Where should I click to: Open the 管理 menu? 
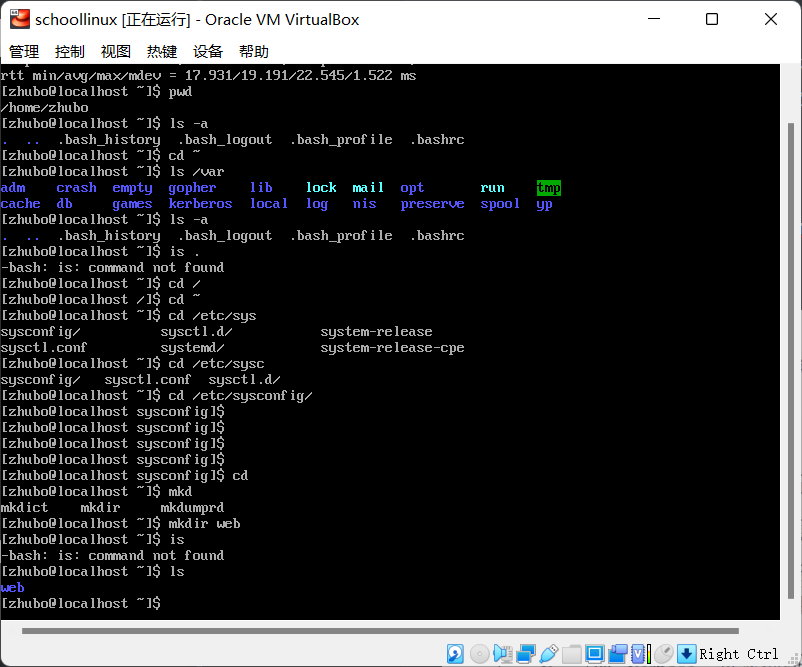click(x=24, y=52)
